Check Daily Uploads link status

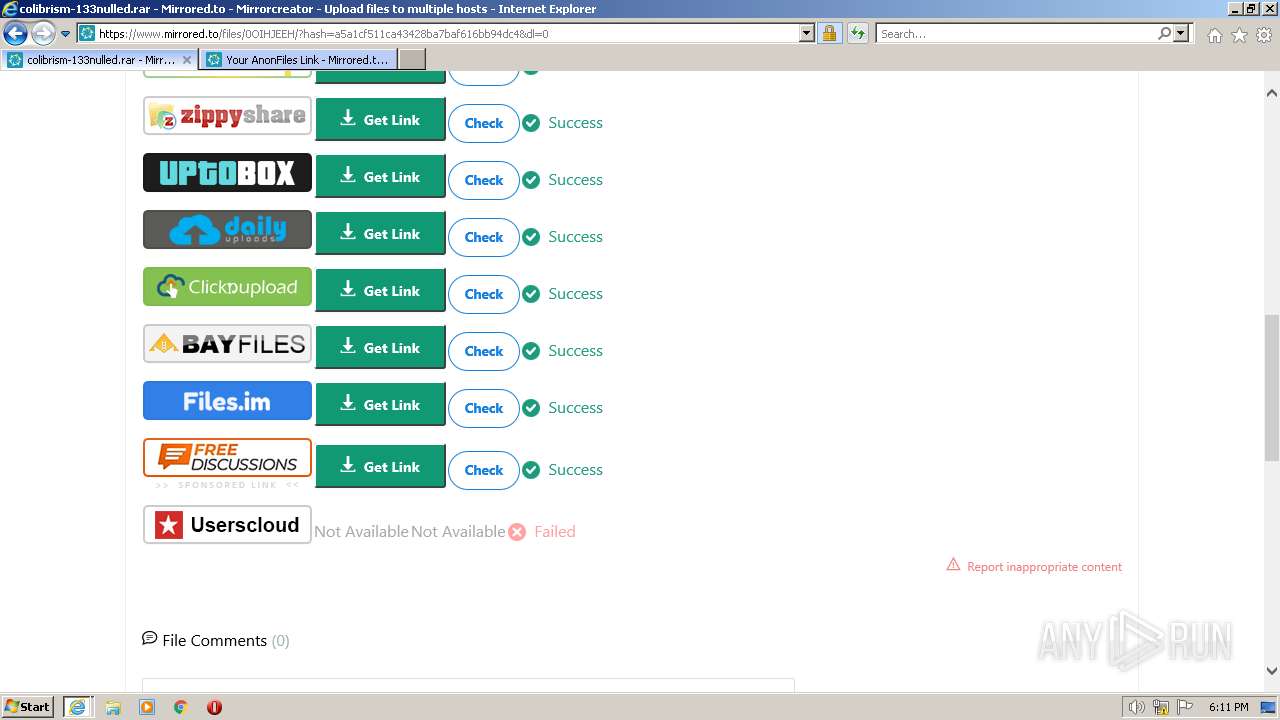pyautogui.click(x=484, y=237)
